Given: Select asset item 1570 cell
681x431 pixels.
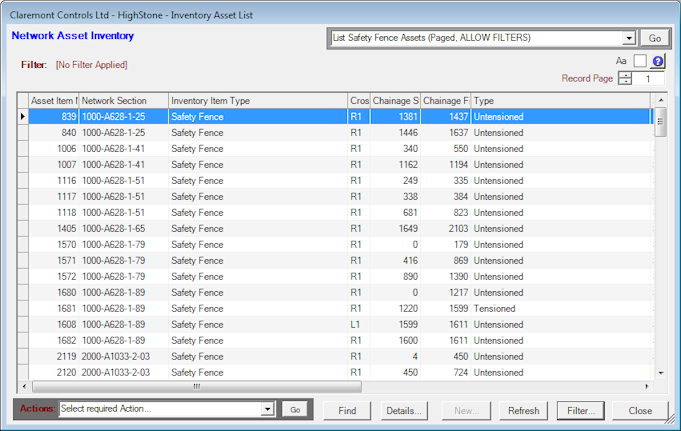Looking at the screenshot, I should click(x=54, y=245).
